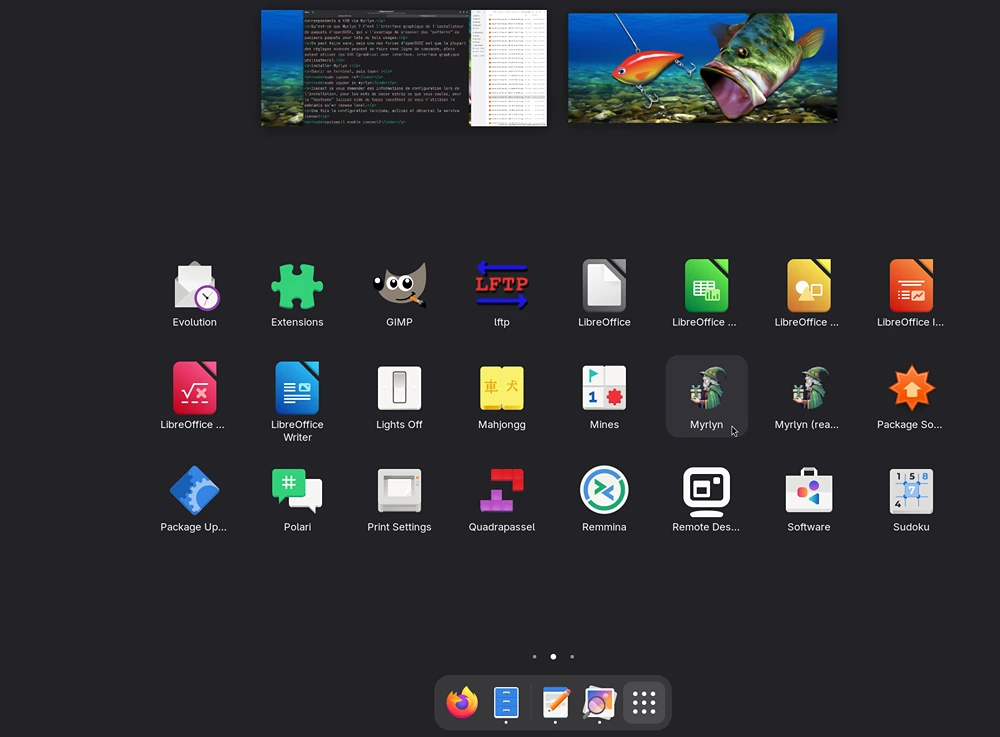Launch the Quadrapassel game
This screenshot has width=1000, height=737.
[502, 499]
